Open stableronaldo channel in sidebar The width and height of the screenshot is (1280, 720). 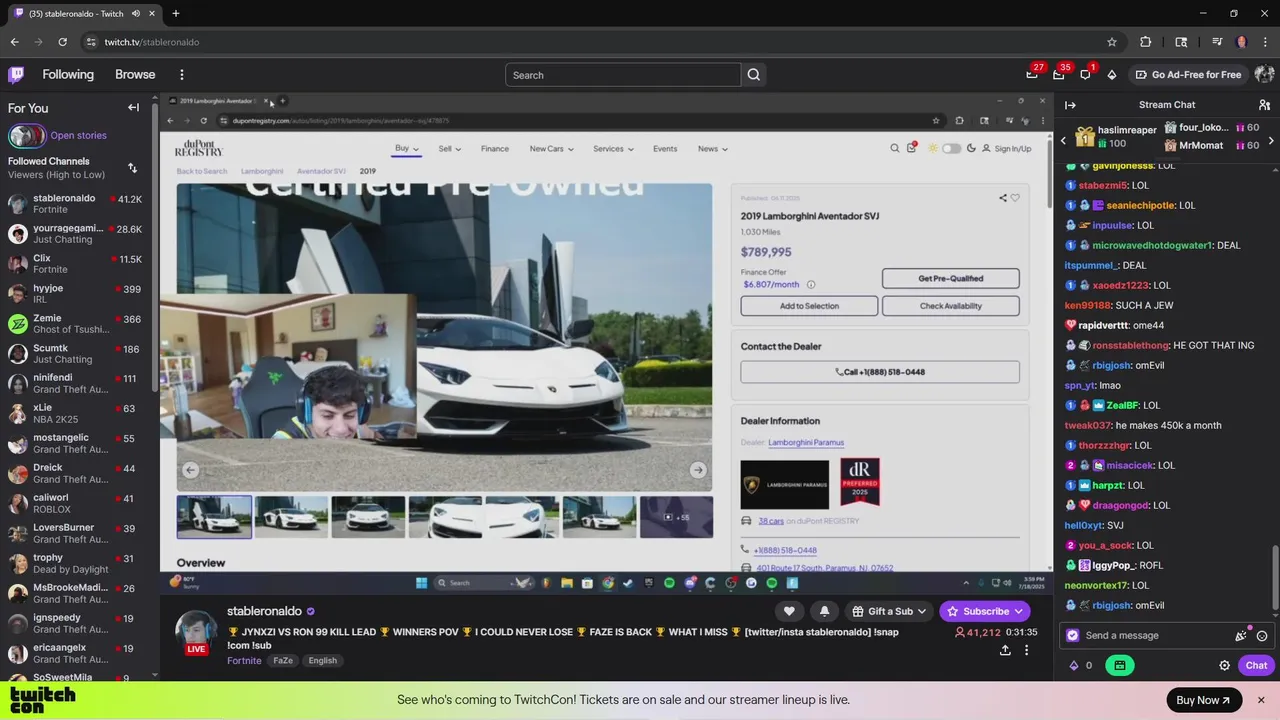click(76, 204)
